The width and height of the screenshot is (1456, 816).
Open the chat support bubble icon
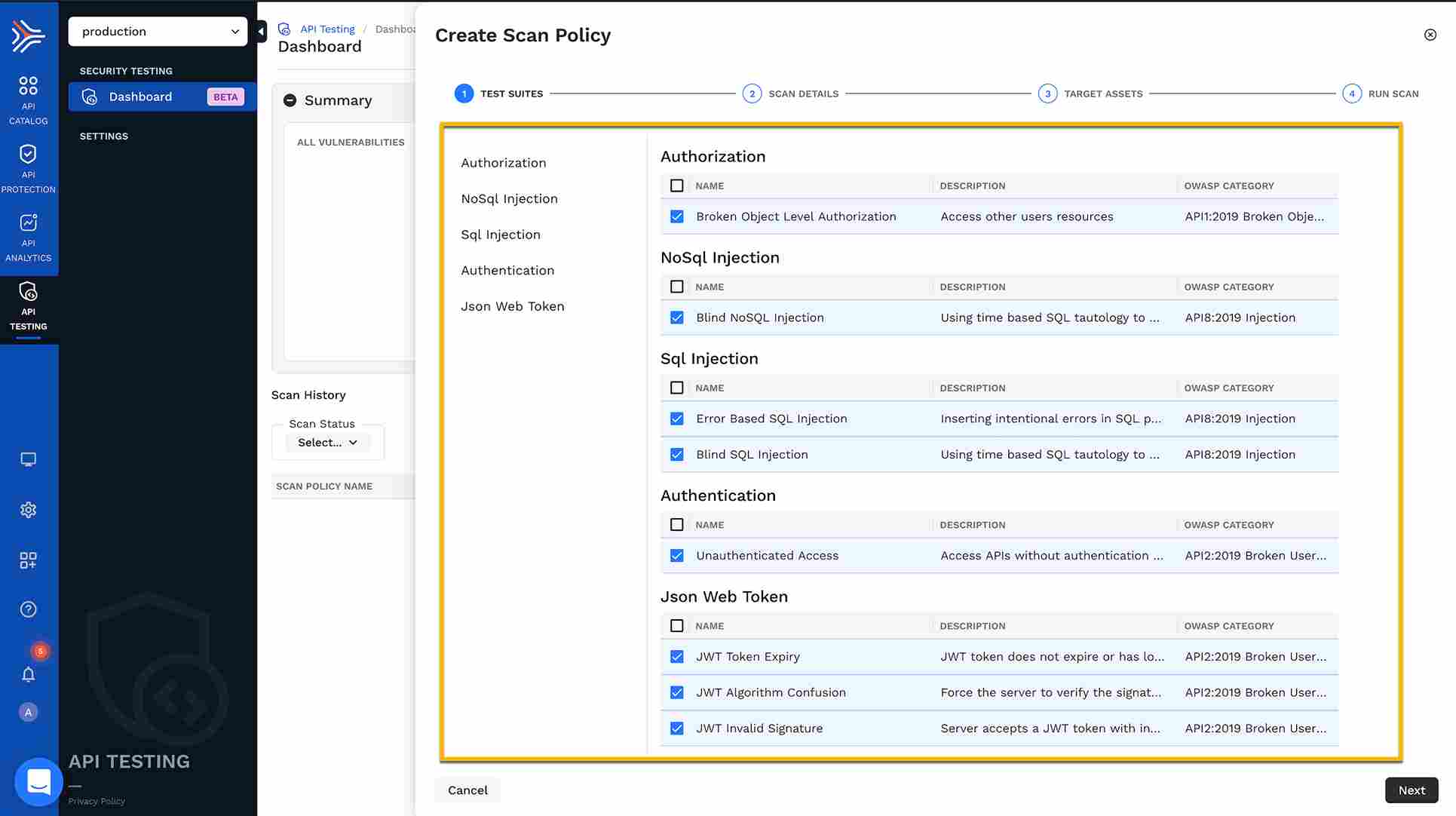38,781
